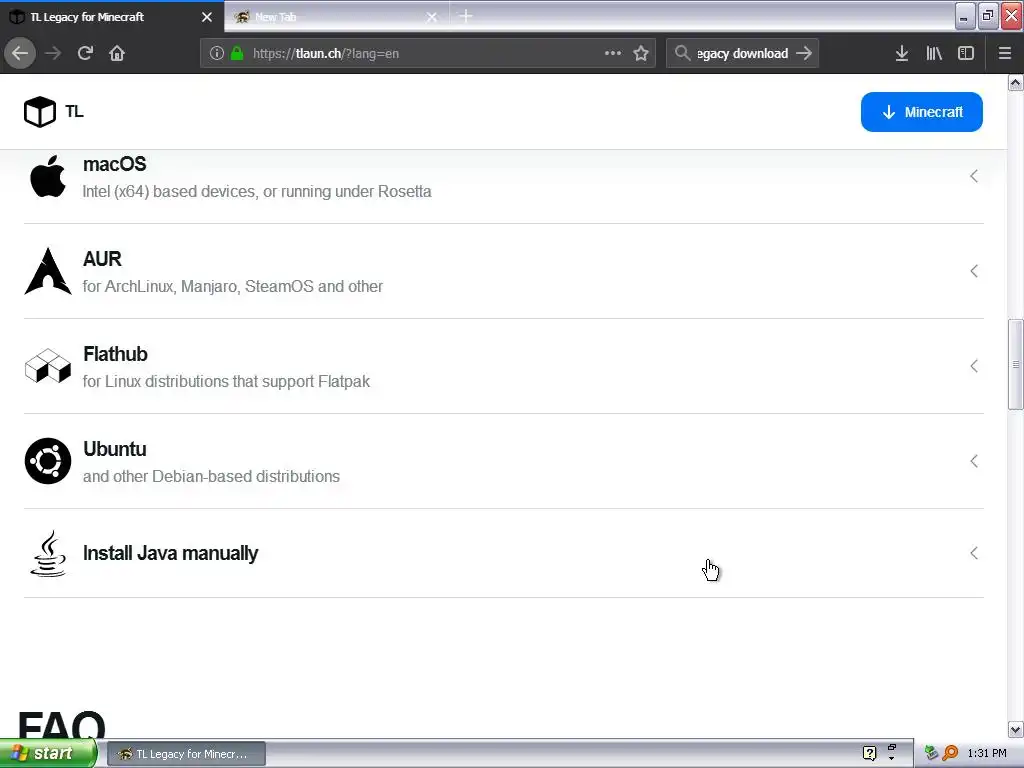1024x768 pixels.
Task: Expand the AUR row chevron
Action: 974,271
